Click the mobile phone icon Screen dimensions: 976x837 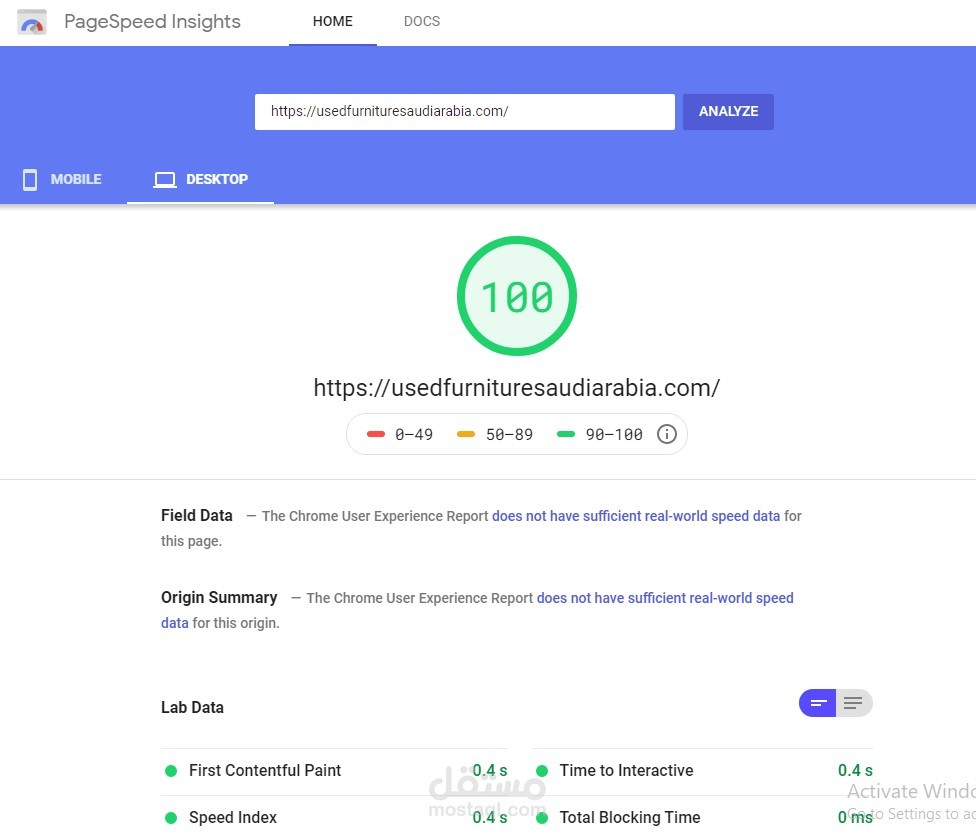pos(30,179)
